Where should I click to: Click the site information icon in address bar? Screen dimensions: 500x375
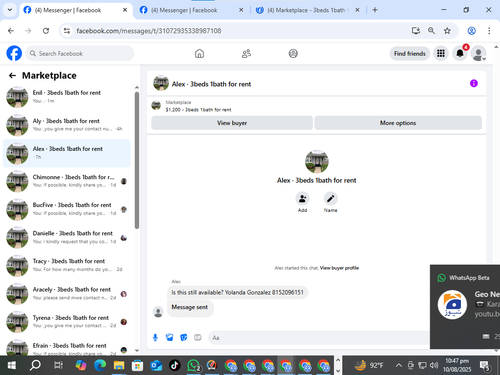67,31
